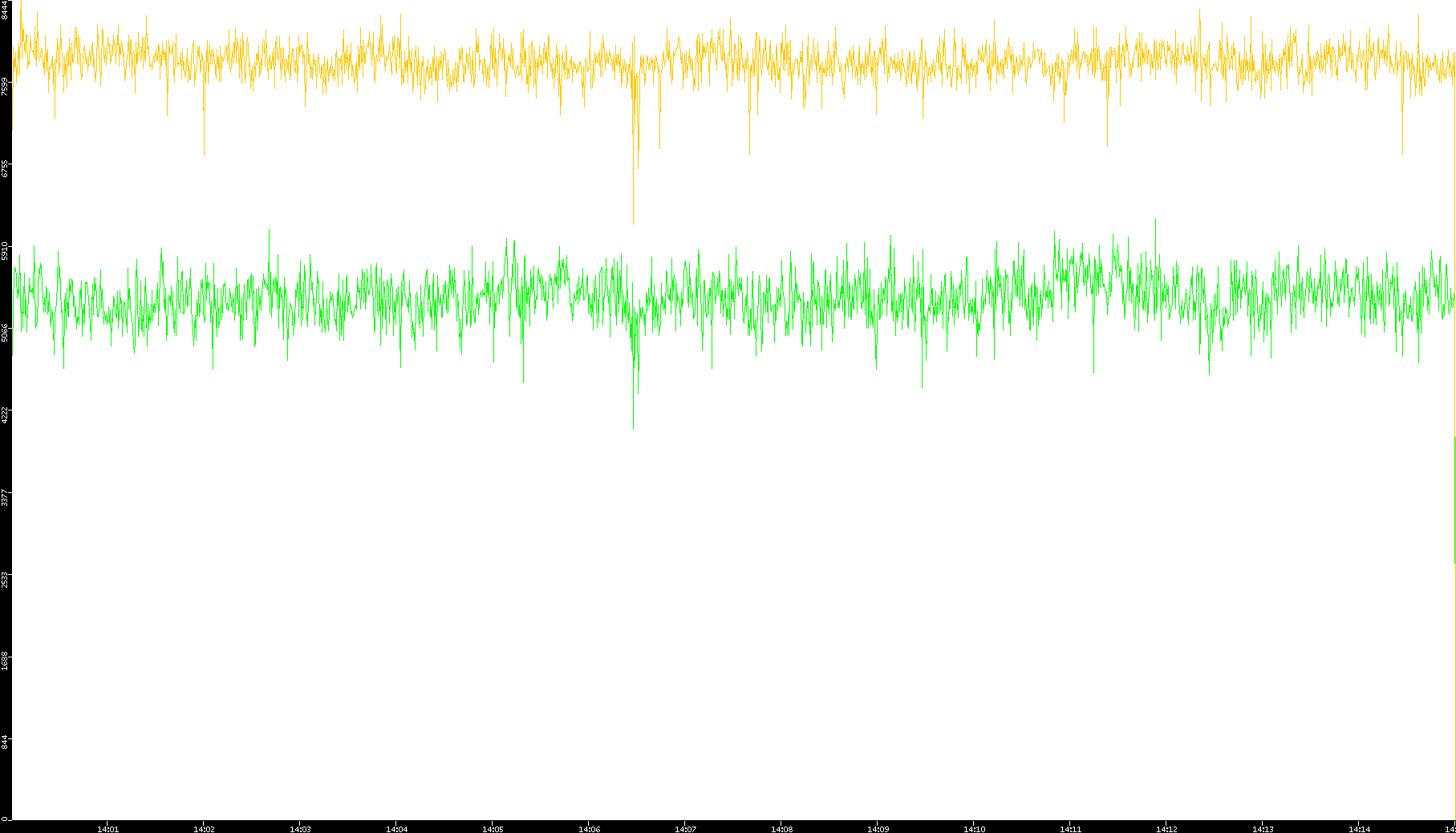Select the 14:11 time label
The height and width of the screenshot is (833, 1456).
coord(1070,829)
